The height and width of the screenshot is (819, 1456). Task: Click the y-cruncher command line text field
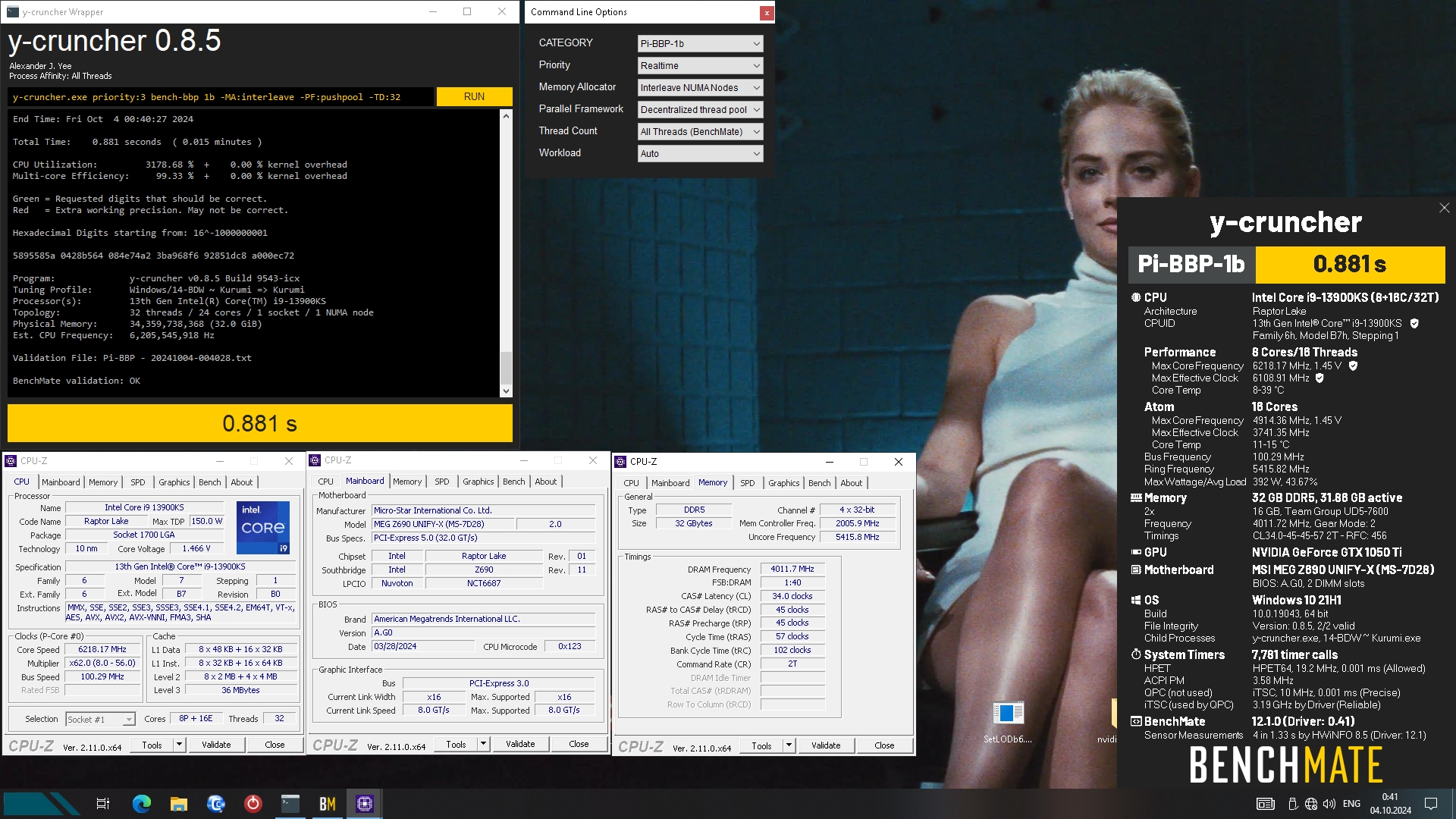[x=221, y=97]
